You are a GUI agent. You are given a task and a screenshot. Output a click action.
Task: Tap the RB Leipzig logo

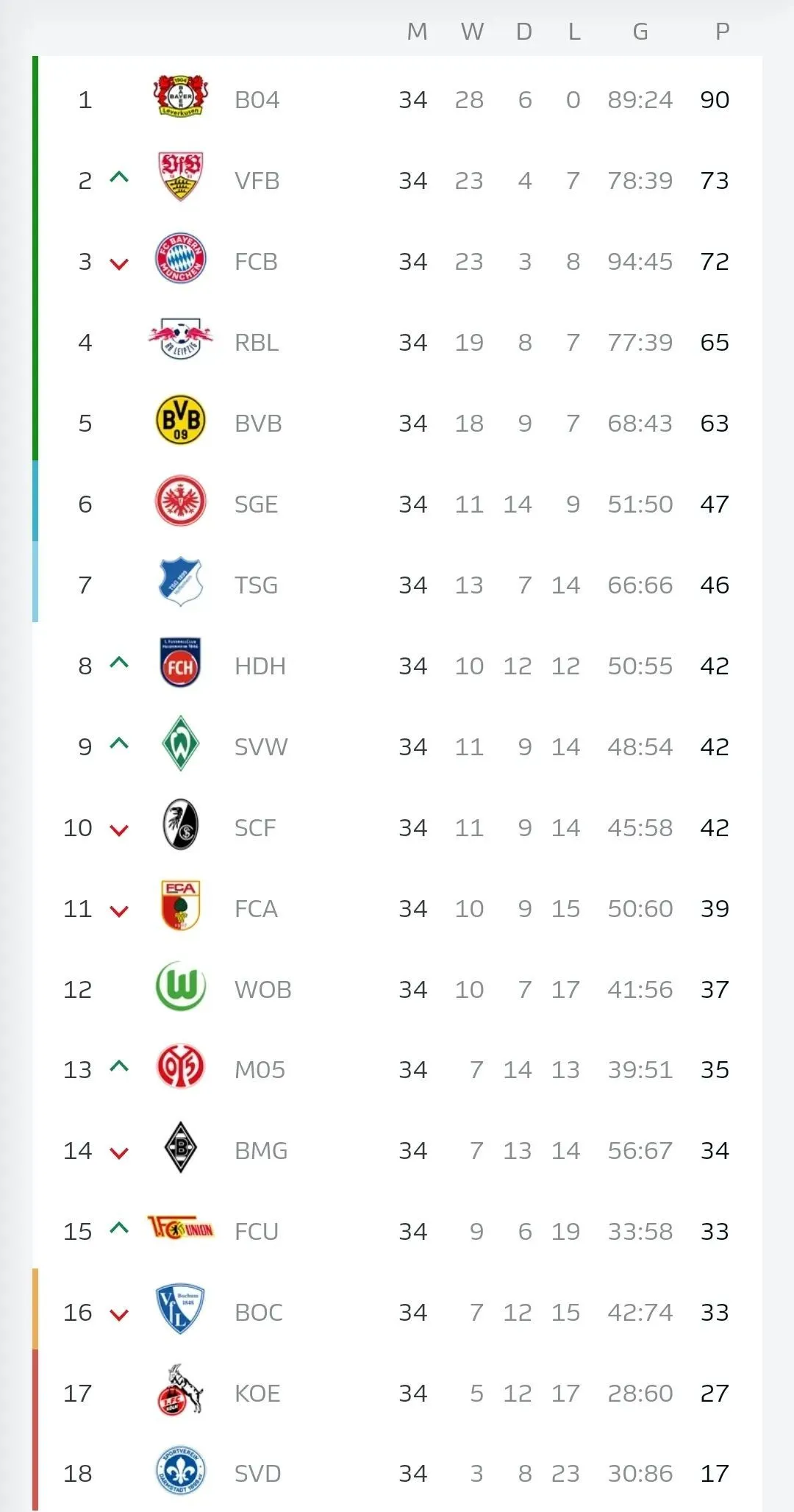180,338
